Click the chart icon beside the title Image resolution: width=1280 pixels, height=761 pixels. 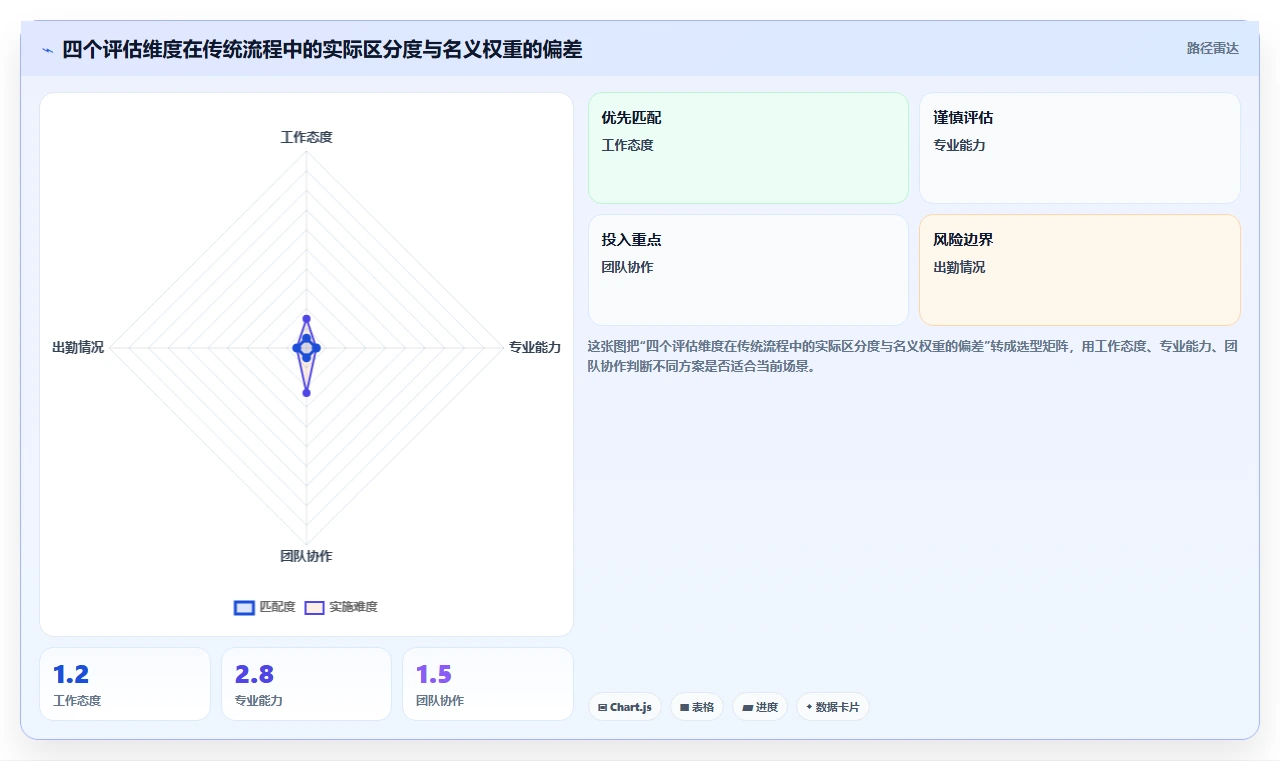coord(48,50)
